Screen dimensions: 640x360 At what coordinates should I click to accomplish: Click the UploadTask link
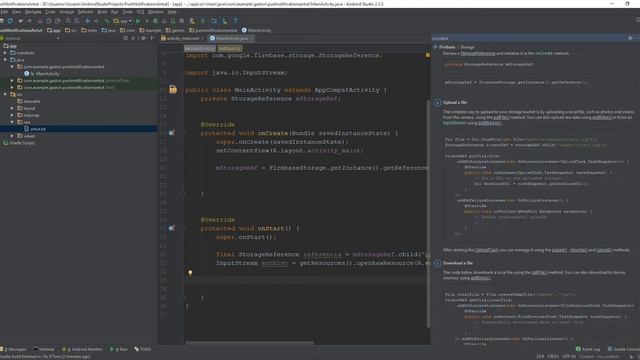coord(486,250)
